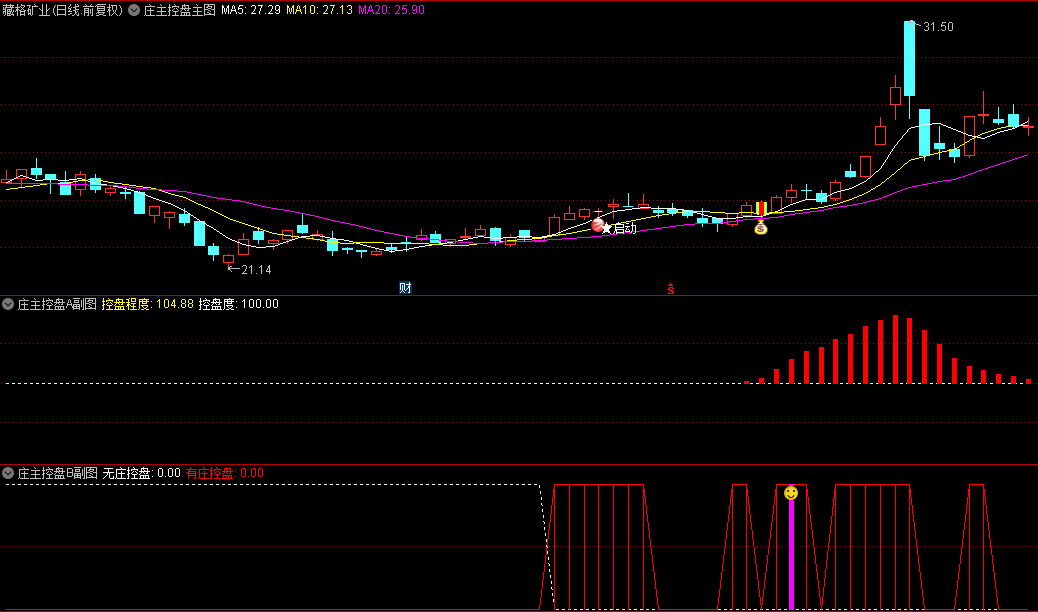Click the blue 财 marker icon
This screenshot has width=1038, height=612.
[x=405, y=288]
